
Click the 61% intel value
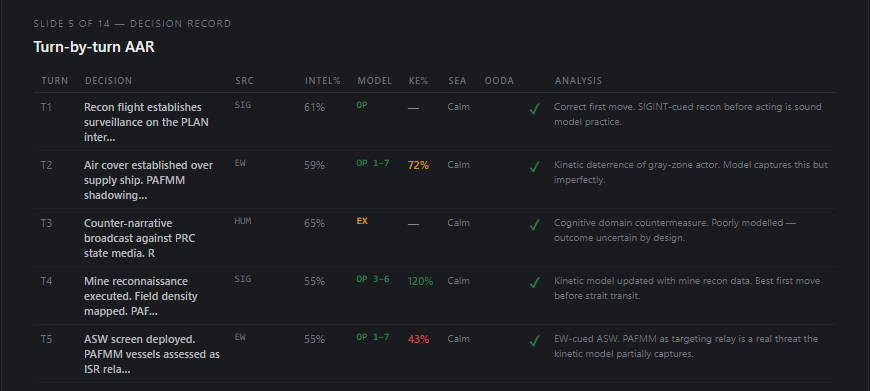[315, 107]
